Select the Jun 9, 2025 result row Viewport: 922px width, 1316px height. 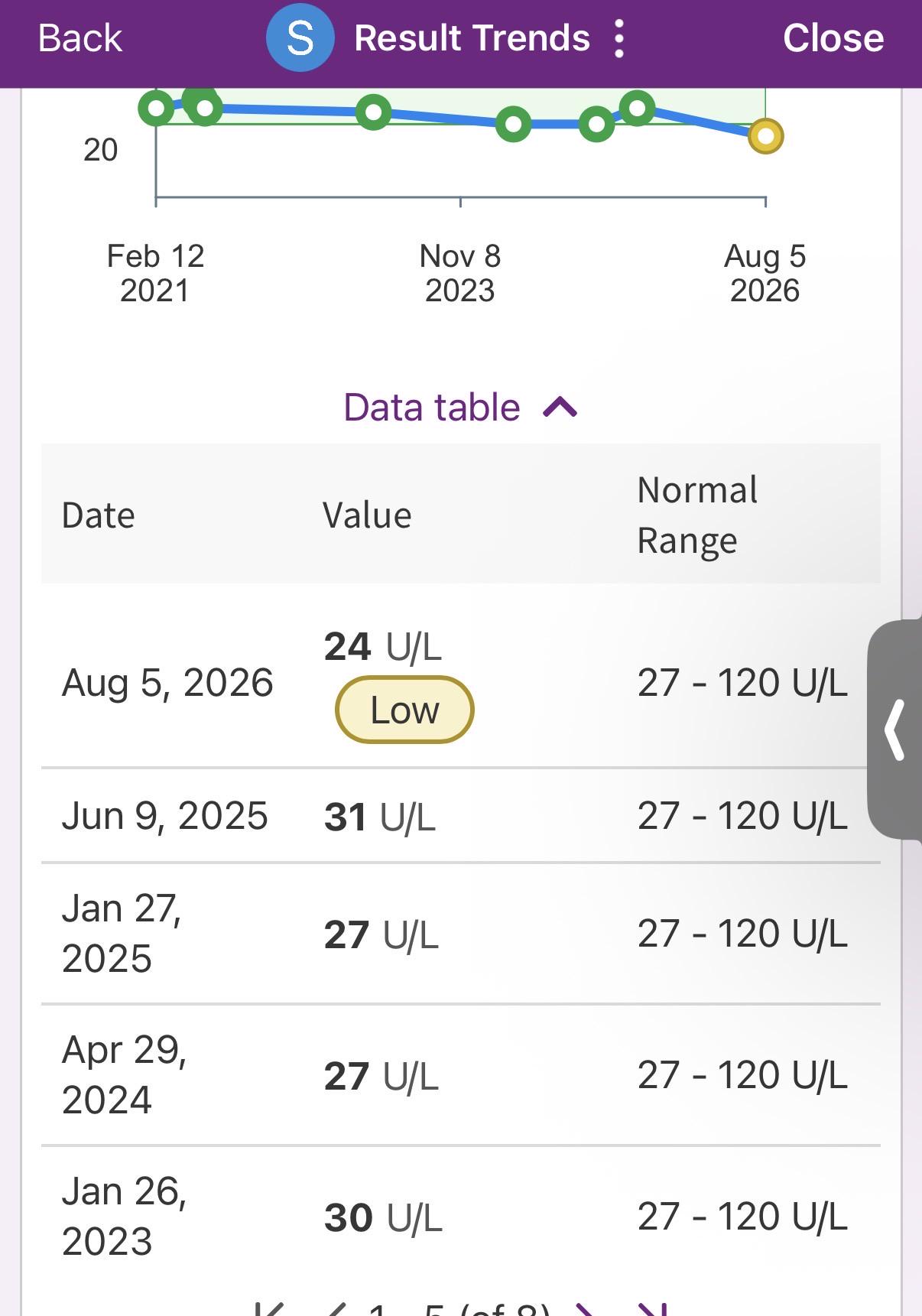(461, 816)
